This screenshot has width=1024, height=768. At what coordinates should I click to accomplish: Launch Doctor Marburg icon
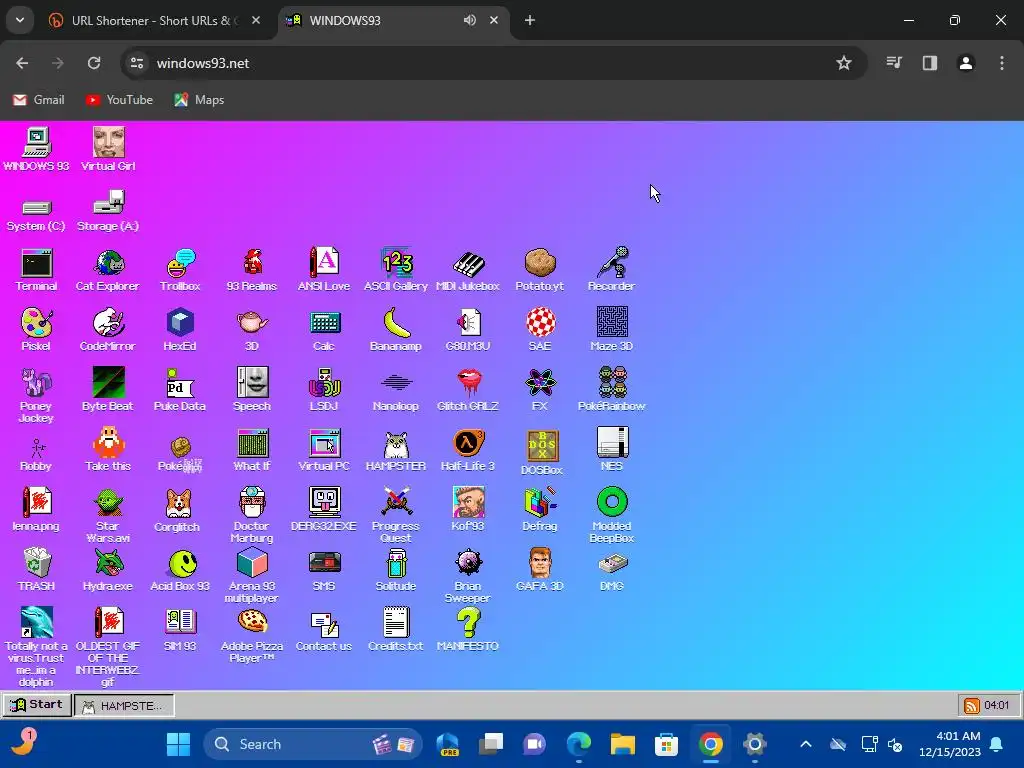point(252,515)
